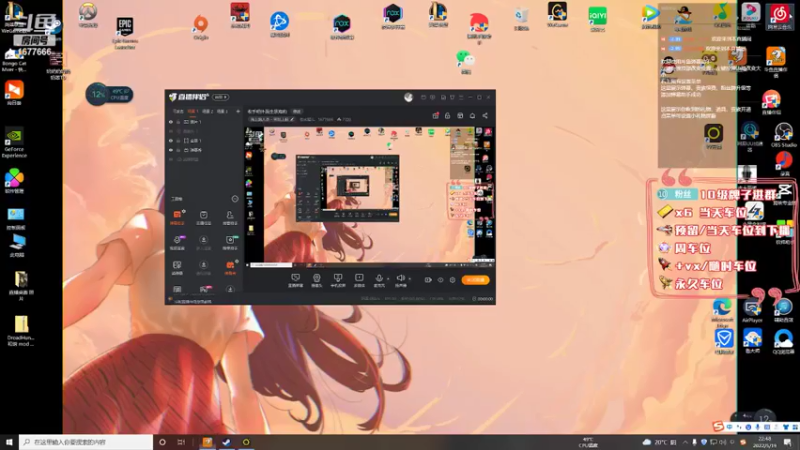Click the stream preview canvas
This screenshot has height=450, width=800.
(x=371, y=195)
